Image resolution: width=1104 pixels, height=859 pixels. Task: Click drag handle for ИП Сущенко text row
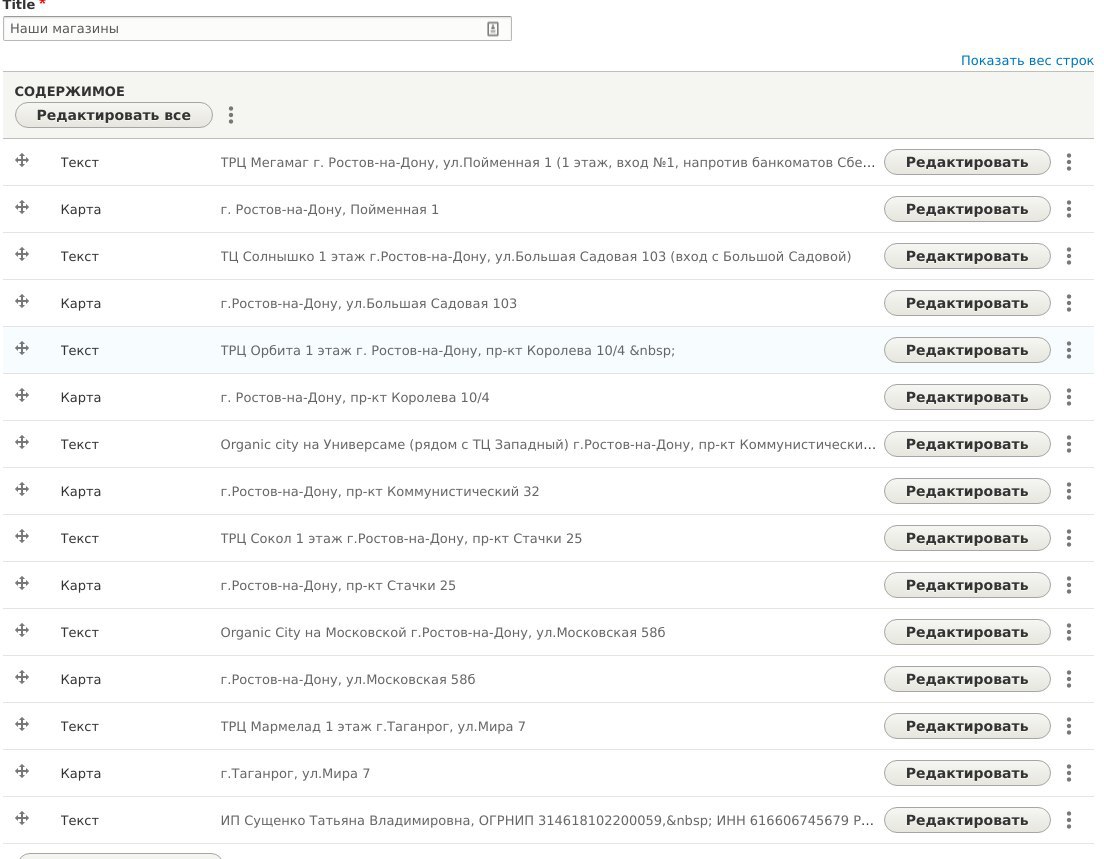22,818
